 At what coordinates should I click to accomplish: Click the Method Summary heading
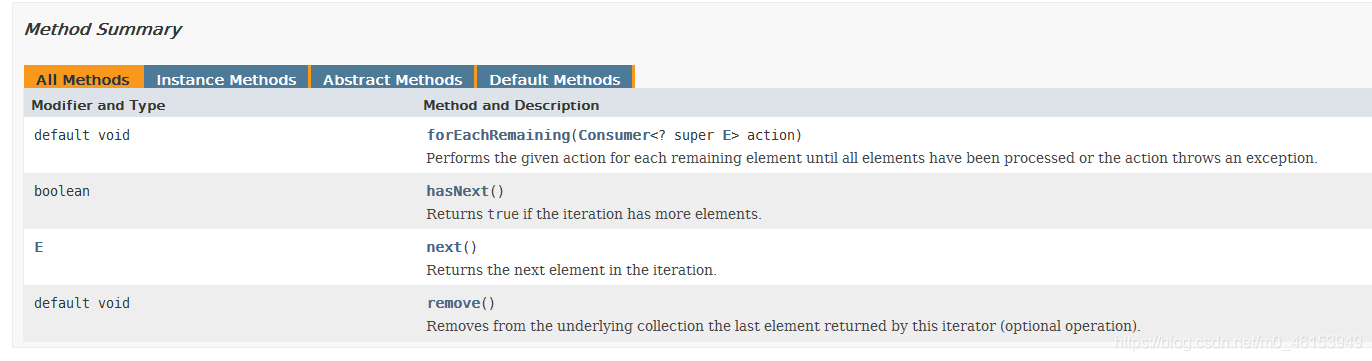[x=103, y=29]
